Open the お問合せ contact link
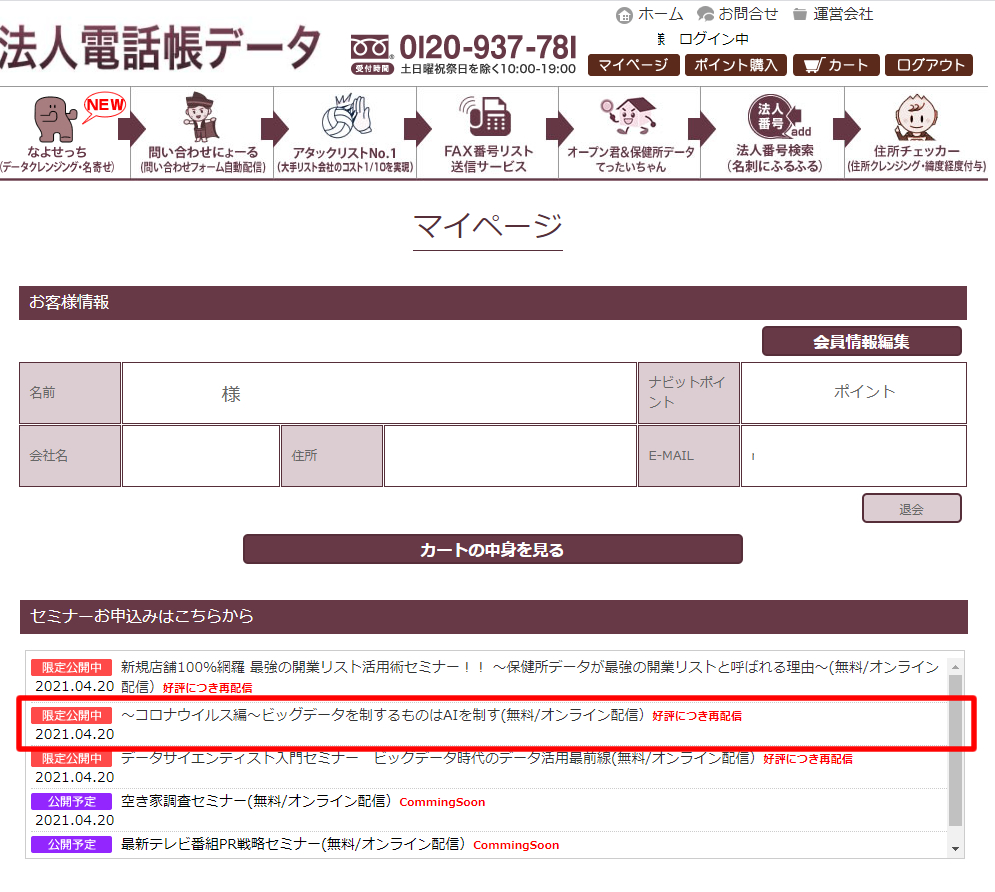Viewport: 995px width, 892px height. (738, 14)
